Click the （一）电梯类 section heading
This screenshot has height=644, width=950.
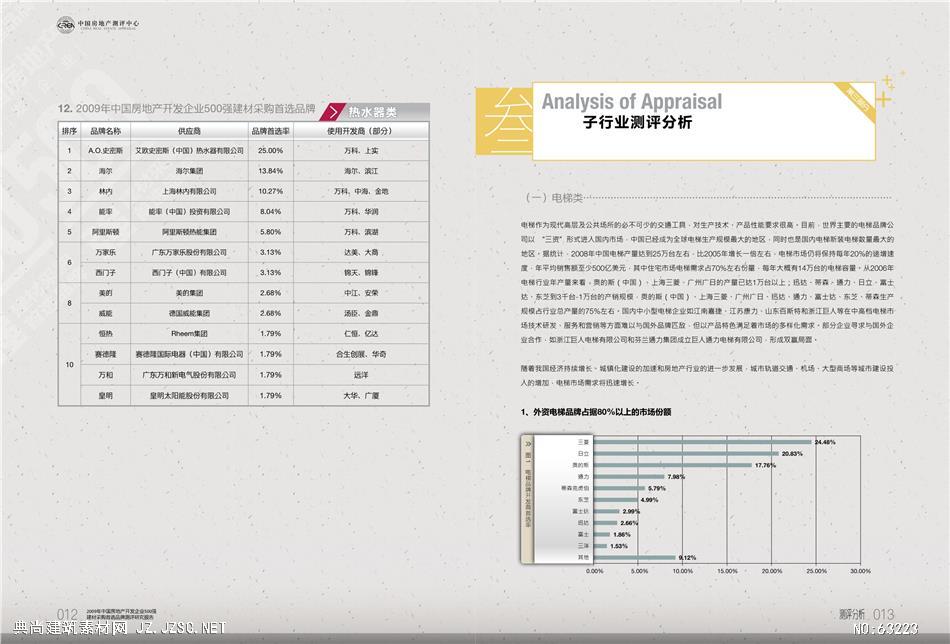554,198
